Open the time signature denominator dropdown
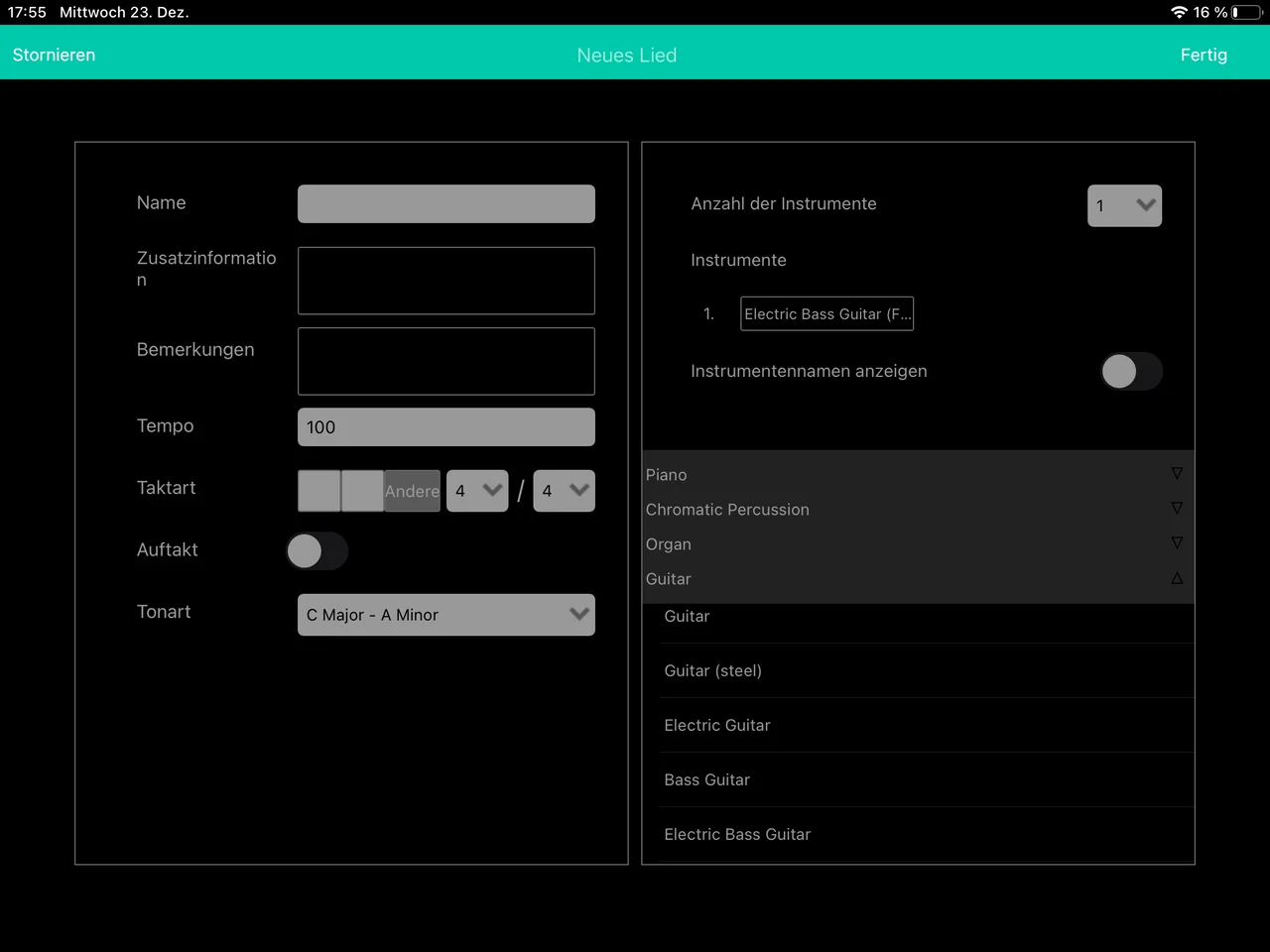 click(x=564, y=491)
